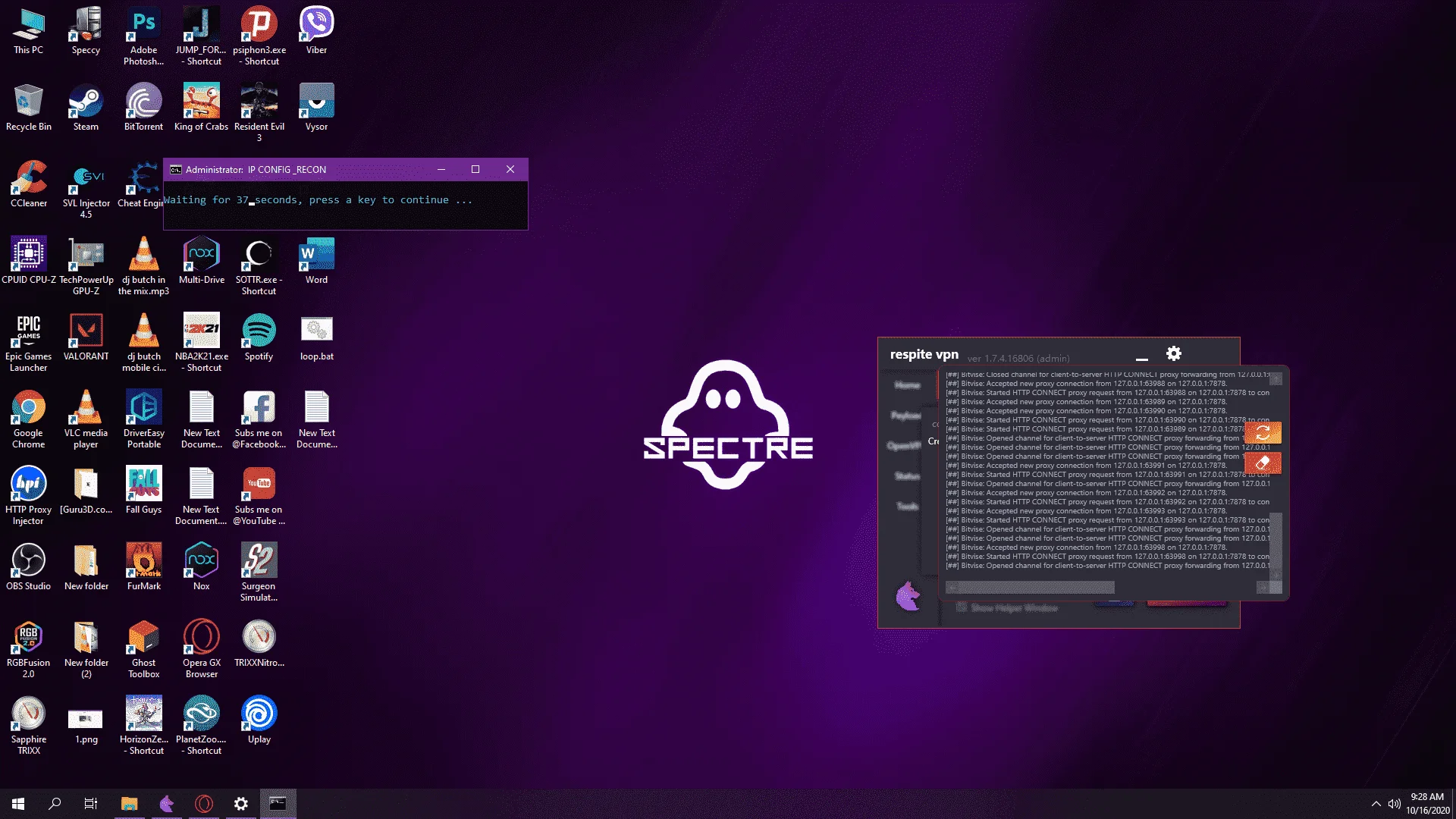
Task: Open respite vpn settings gear
Action: (1174, 353)
